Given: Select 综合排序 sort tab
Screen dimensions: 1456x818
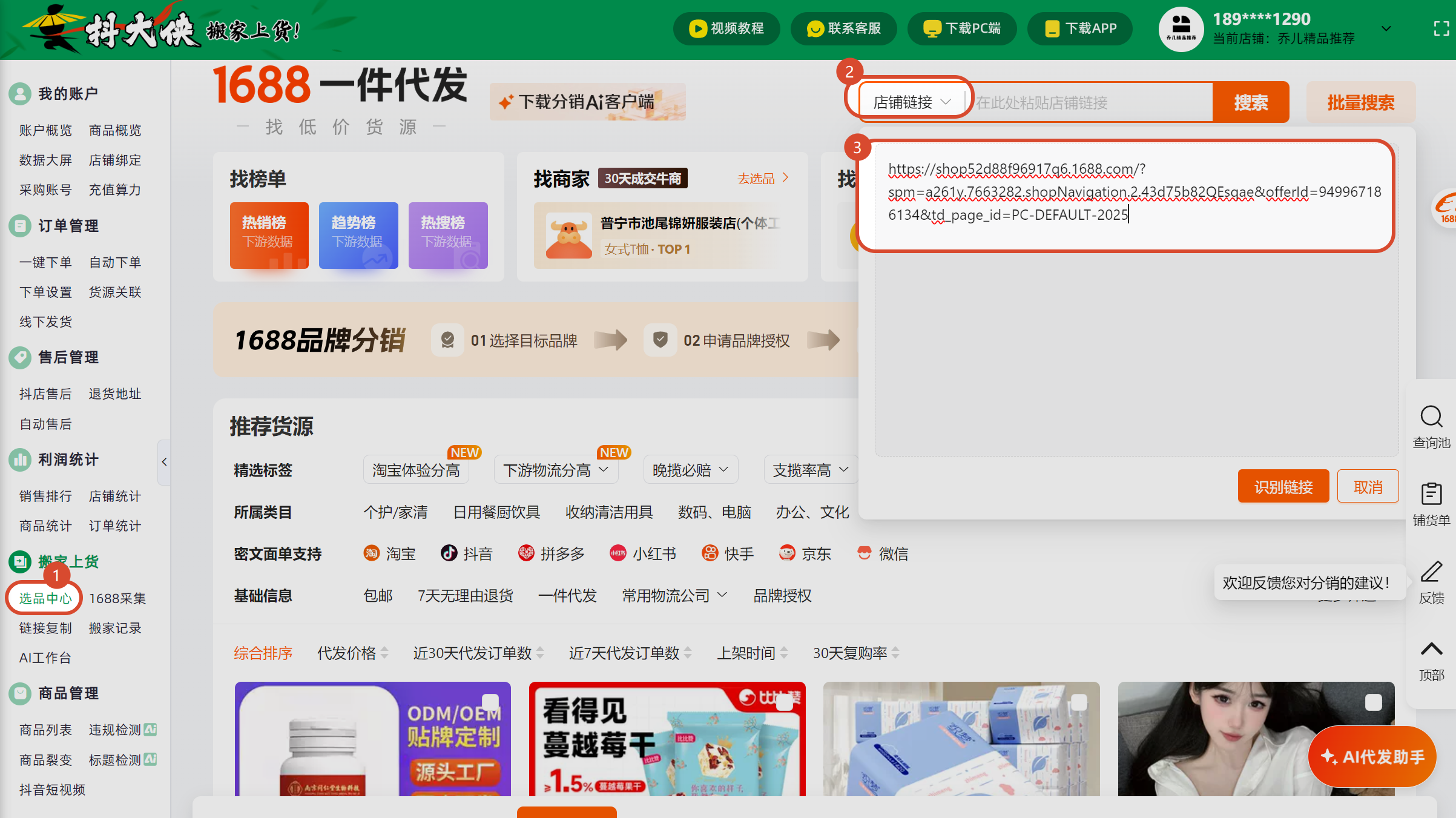Looking at the screenshot, I should coord(263,653).
